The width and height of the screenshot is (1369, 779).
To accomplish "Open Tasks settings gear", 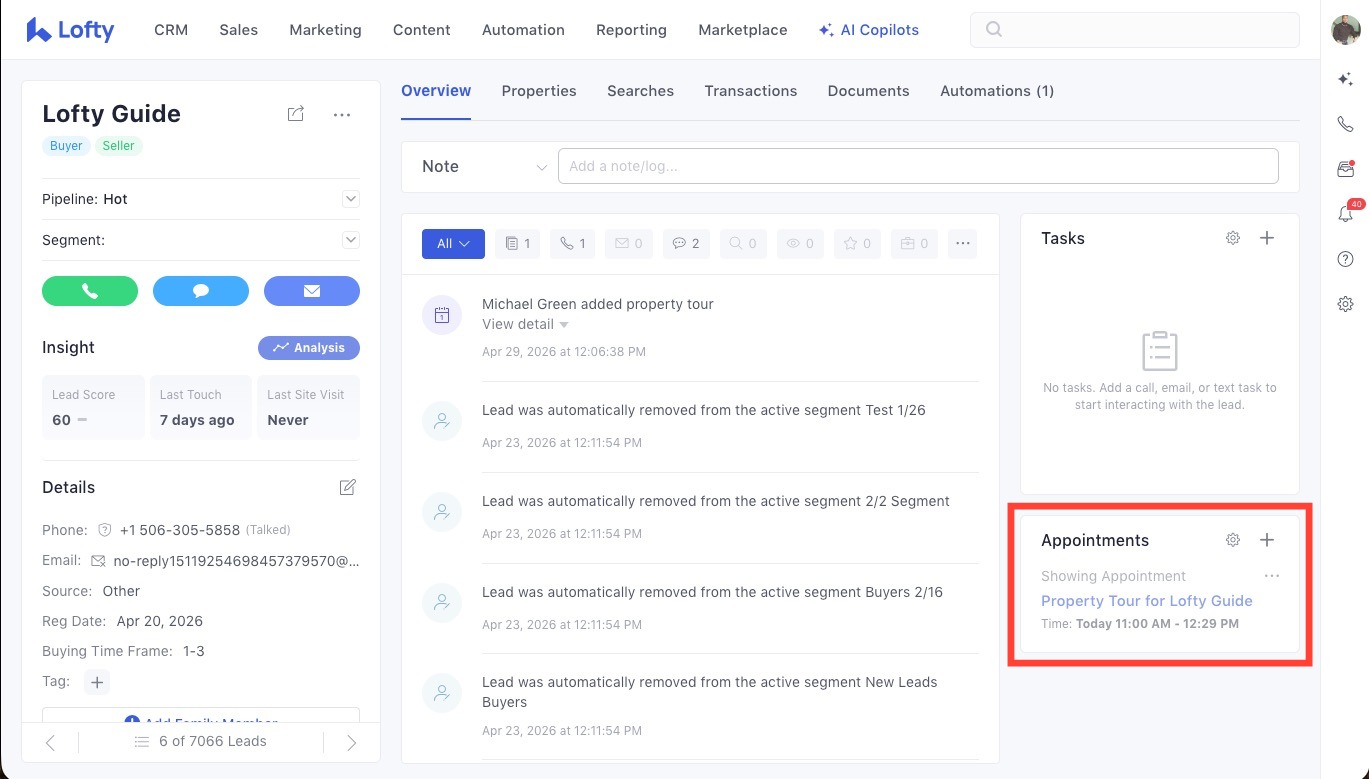I will (x=1233, y=238).
